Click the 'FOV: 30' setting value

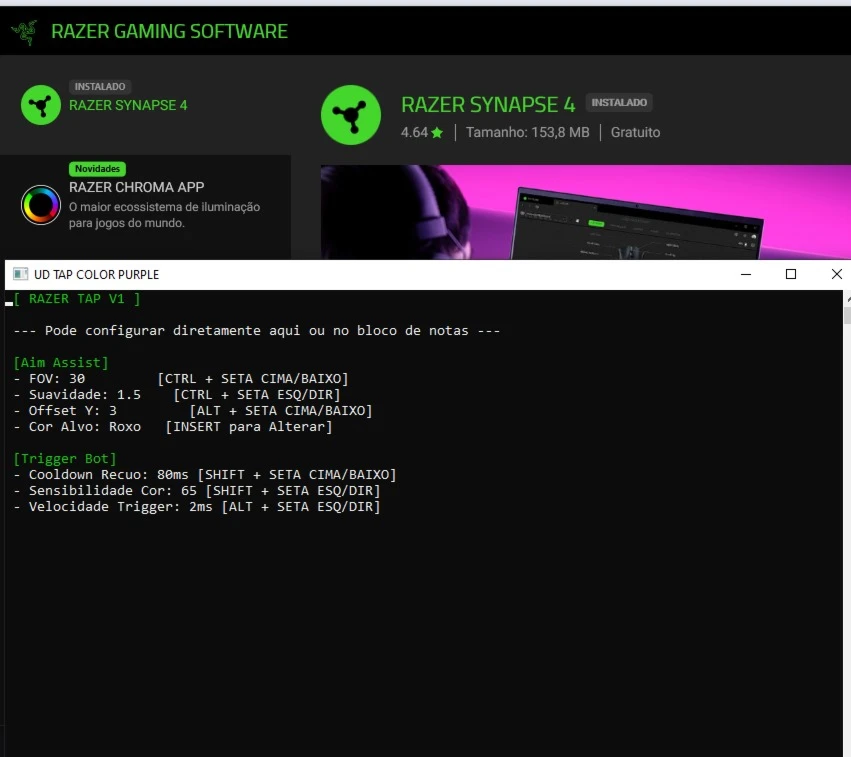click(57, 379)
